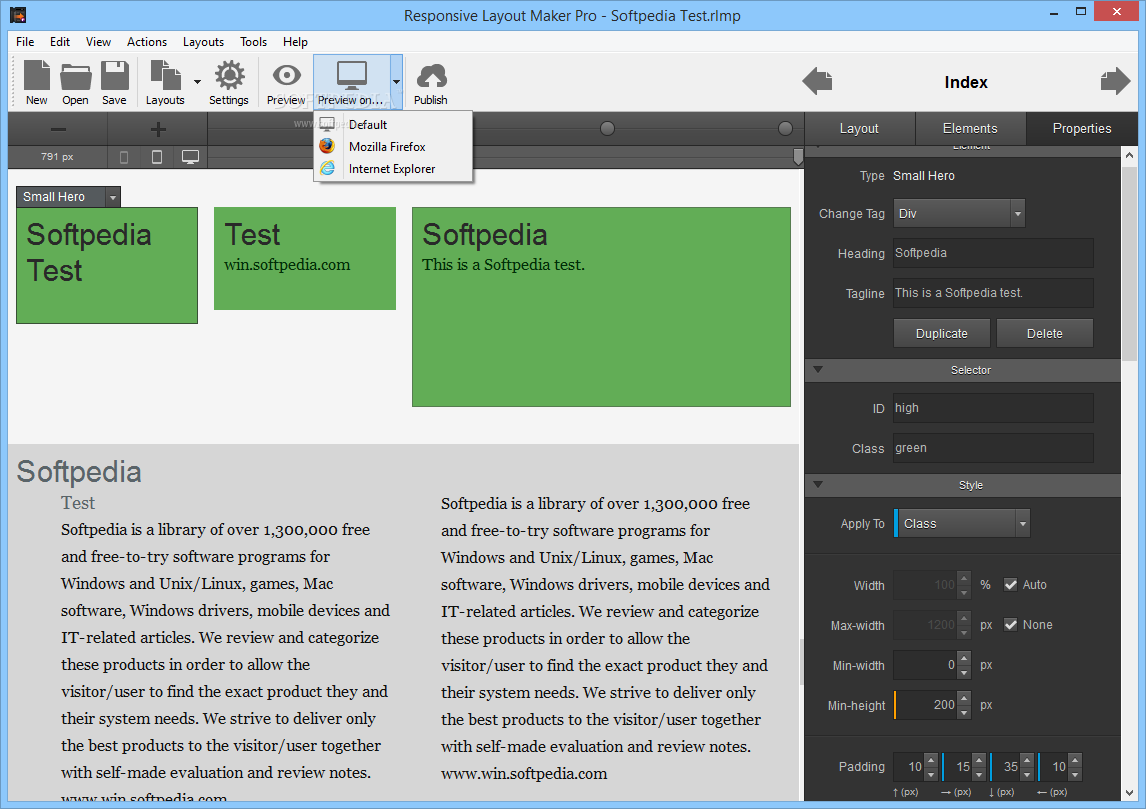Open the Edit menu
Image resolution: width=1146 pixels, height=809 pixels.
tap(60, 42)
